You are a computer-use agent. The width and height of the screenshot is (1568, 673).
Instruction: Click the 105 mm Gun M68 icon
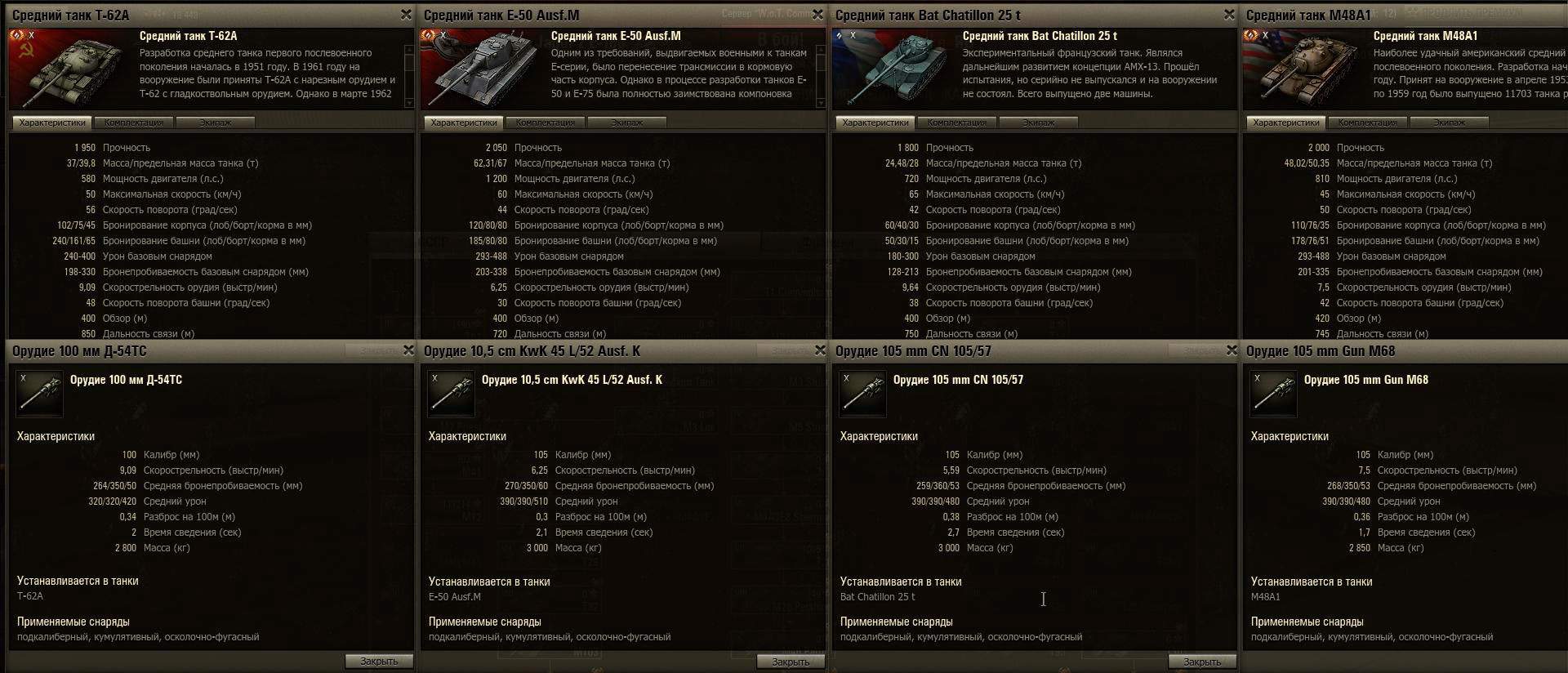click(x=1274, y=394)
